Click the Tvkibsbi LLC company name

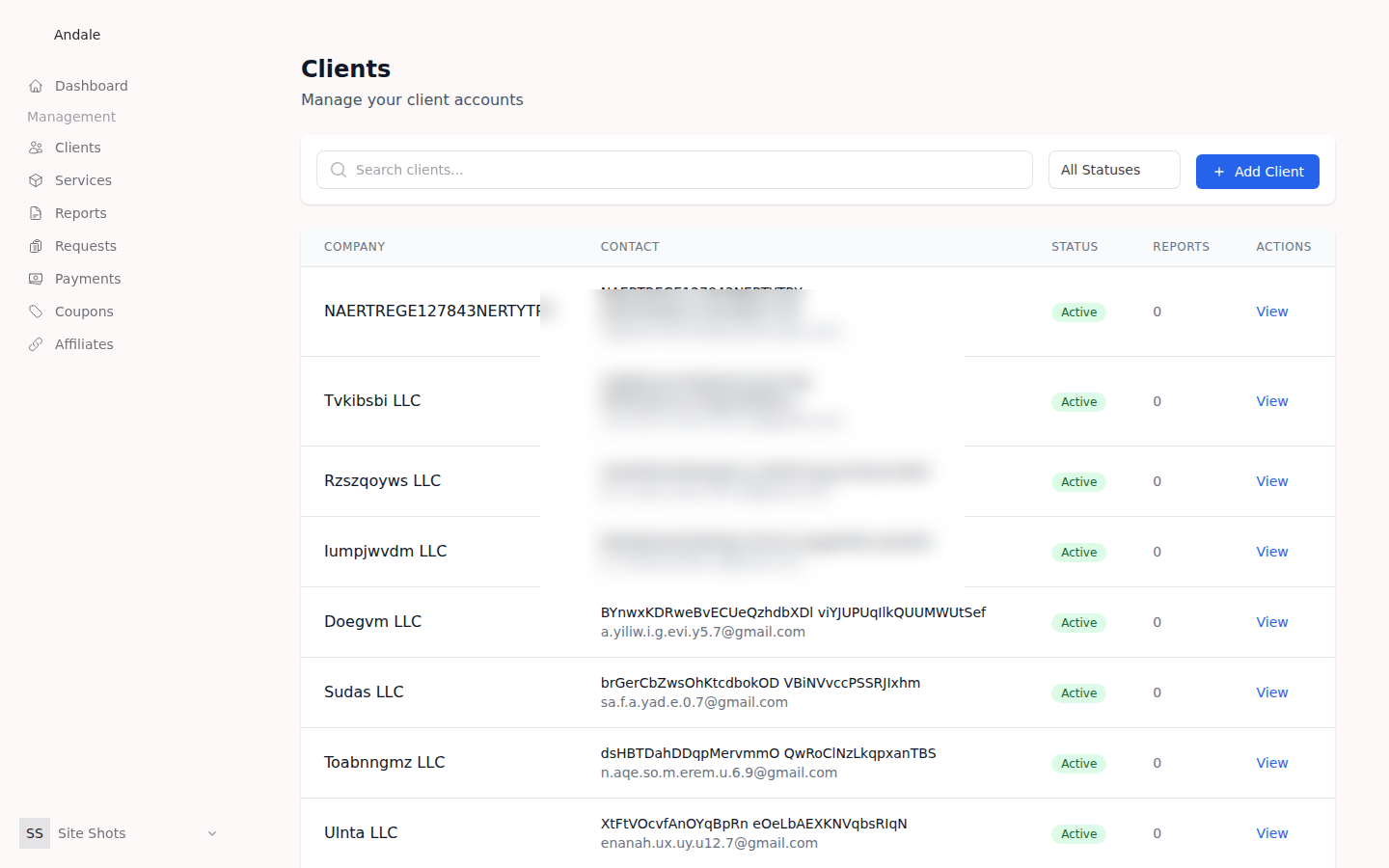[372, 400]
